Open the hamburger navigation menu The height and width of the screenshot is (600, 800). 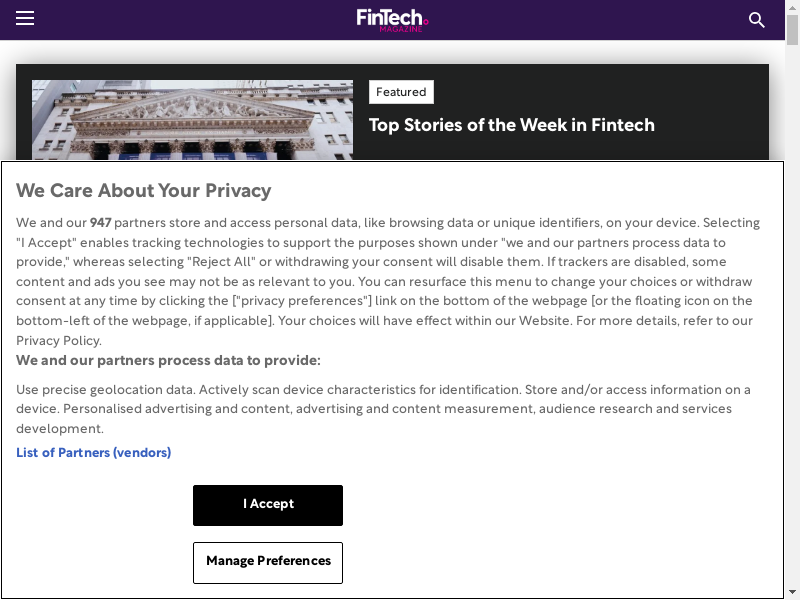tap(25, 19)
